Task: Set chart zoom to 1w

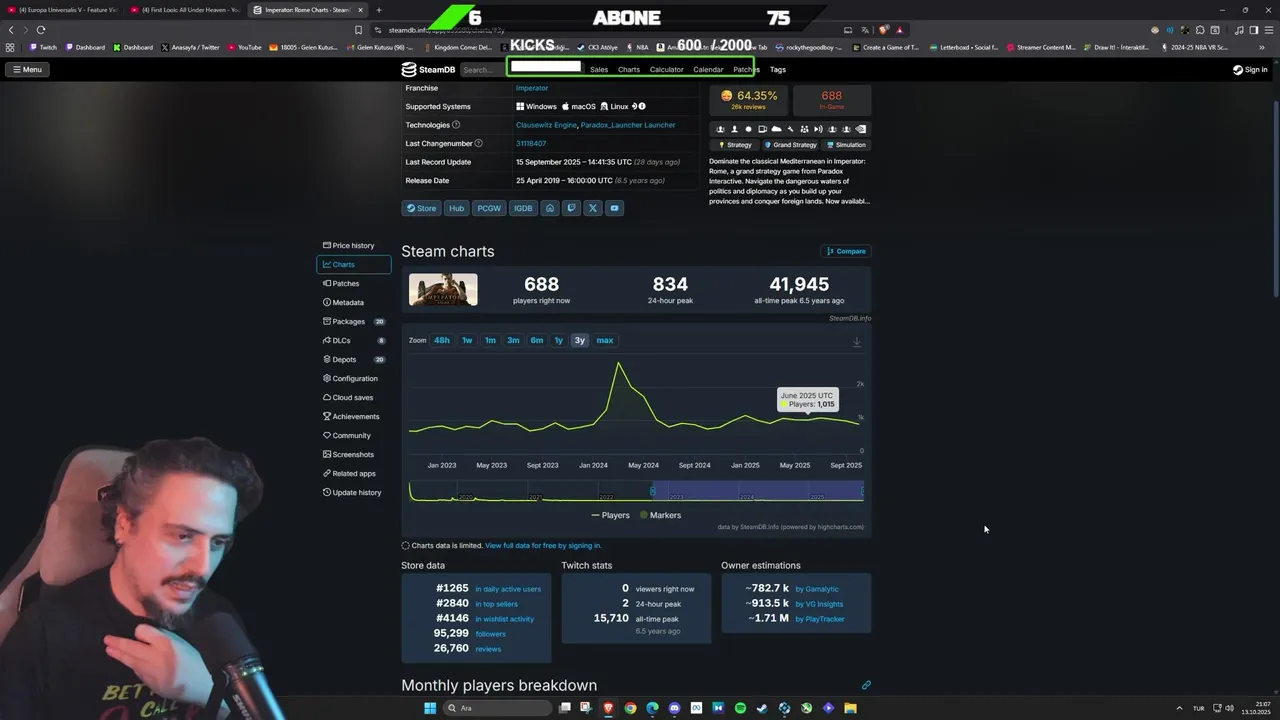Action: (467, 340)
